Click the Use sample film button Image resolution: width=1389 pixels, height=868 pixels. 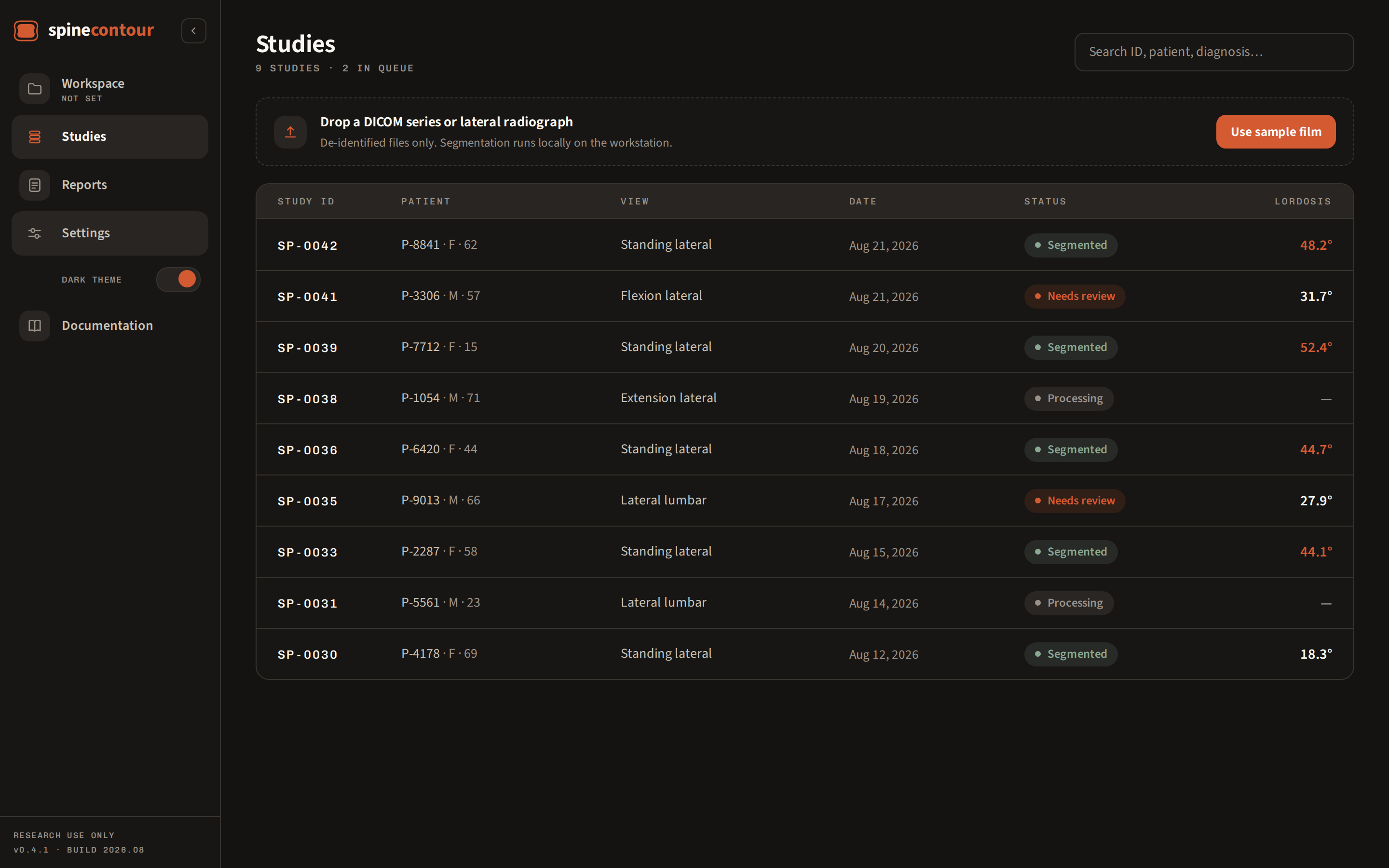1275,132
